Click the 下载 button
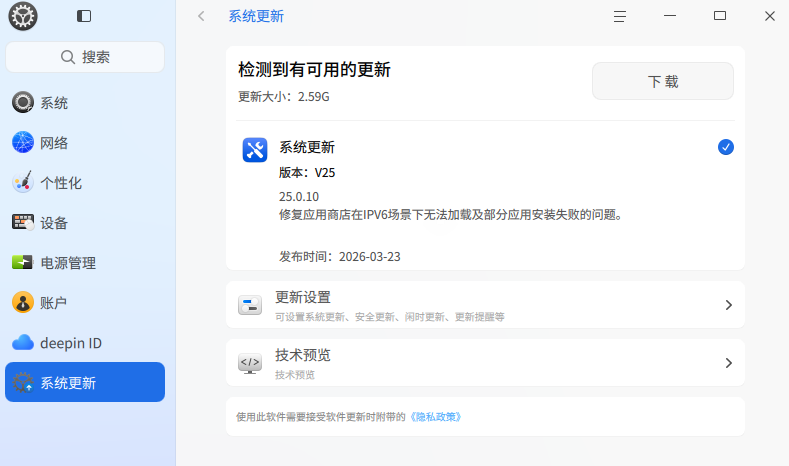 click(x=663, y=81)
